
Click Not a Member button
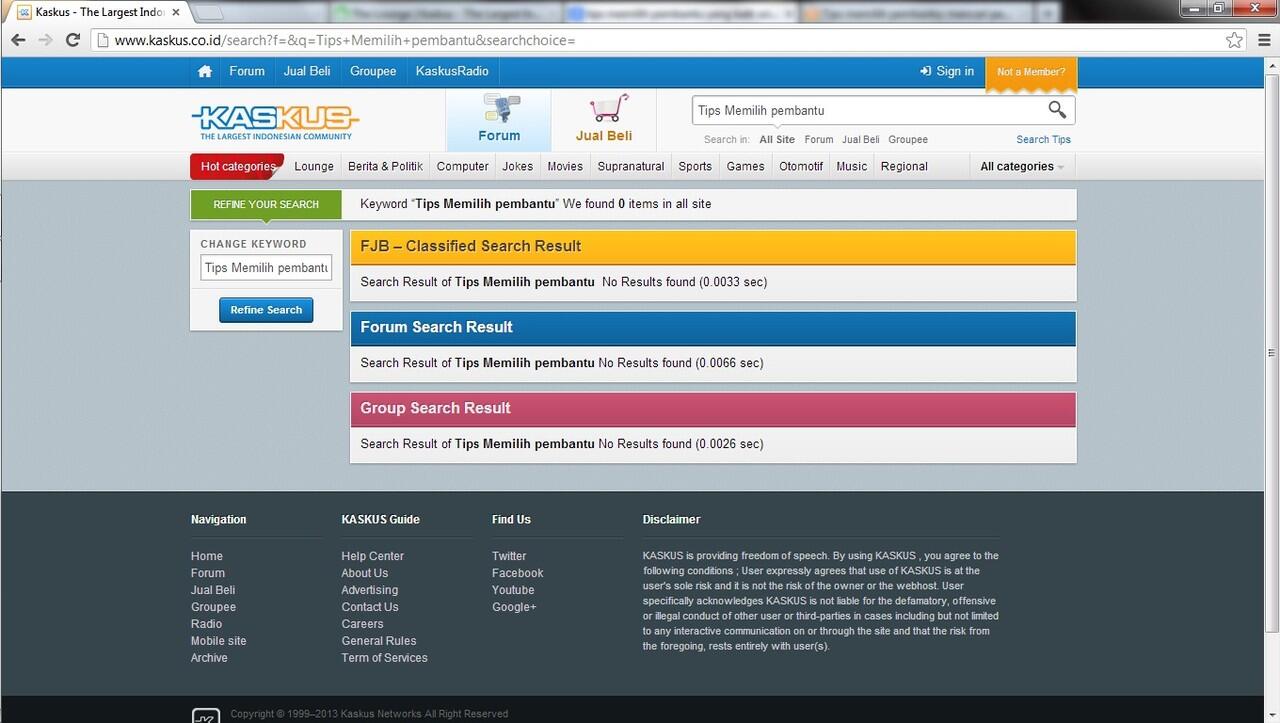pos(1031,72)
